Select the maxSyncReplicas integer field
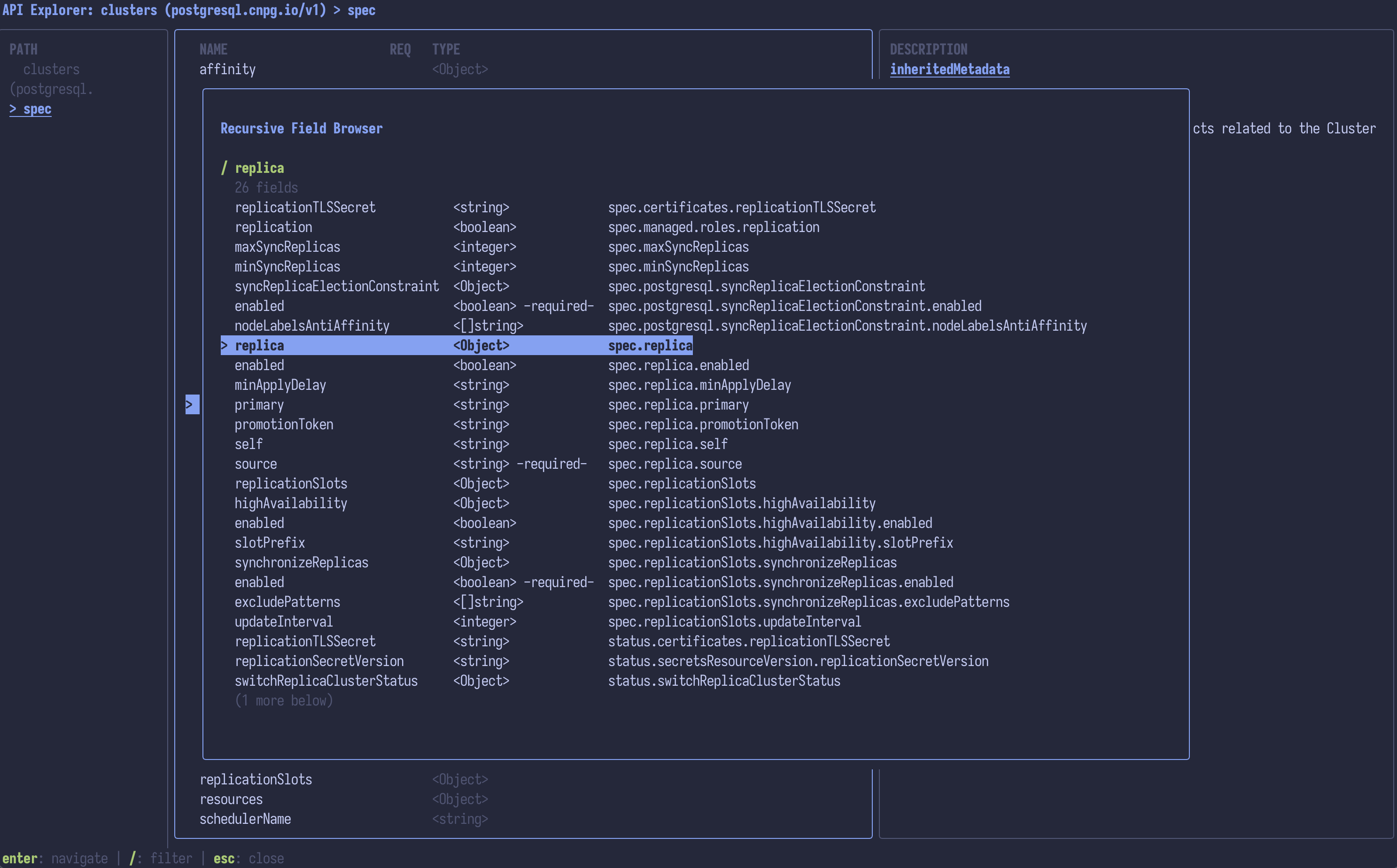The height and width of the screenshot is (868, 1397). coord(287,247)
